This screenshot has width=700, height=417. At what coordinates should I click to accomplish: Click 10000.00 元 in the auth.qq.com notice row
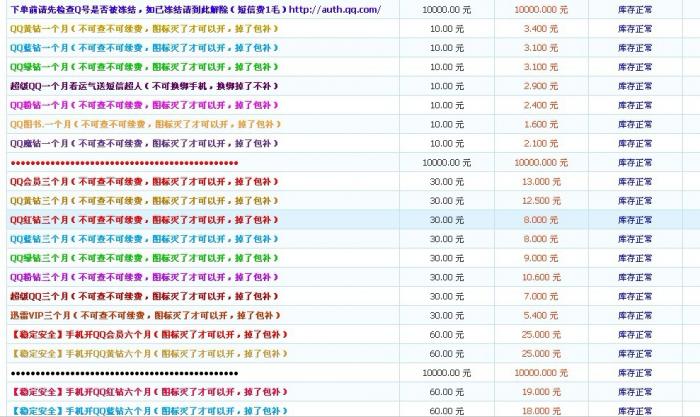[x=446, y=9]
